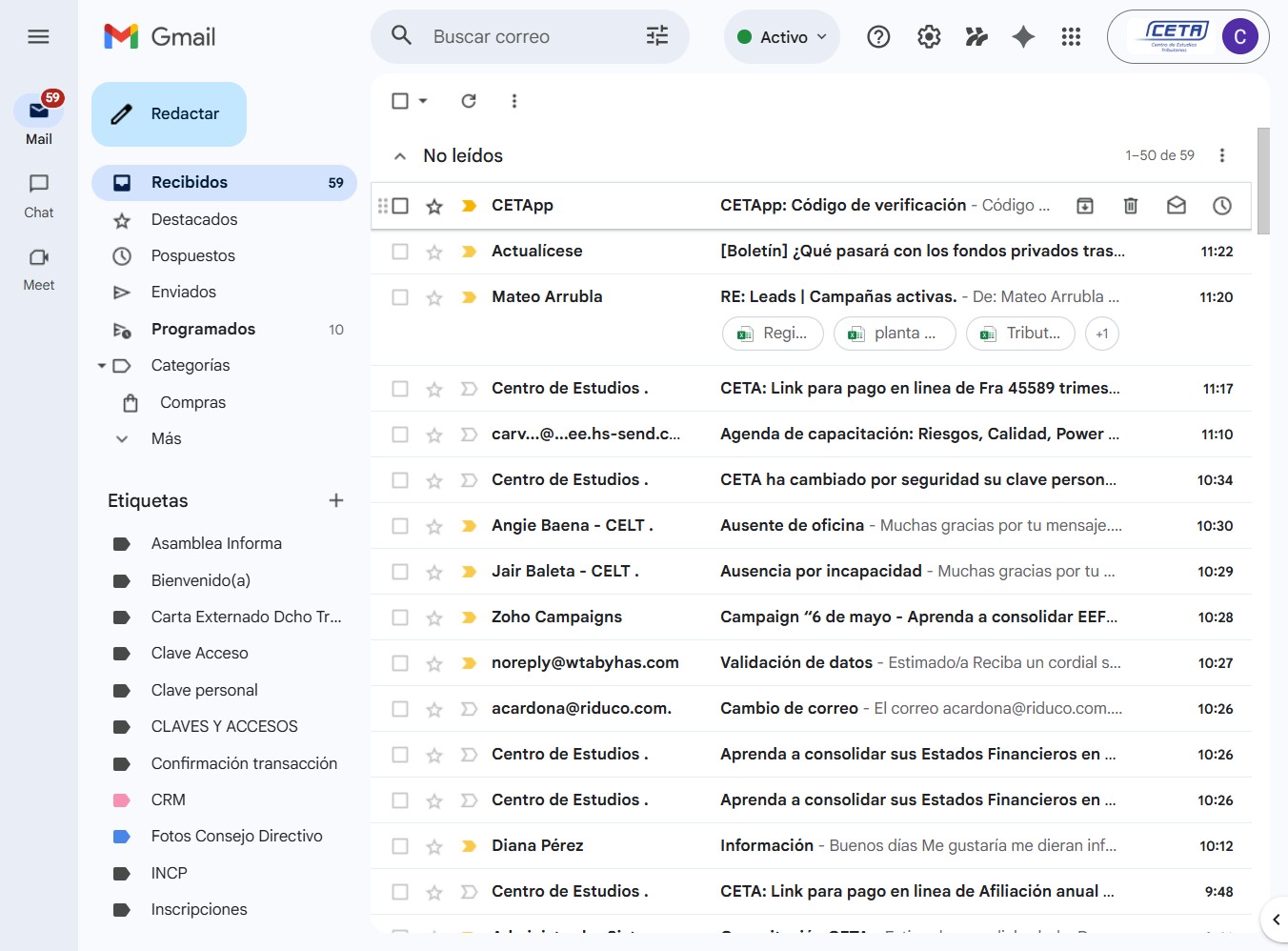Click the blue Fotos Consejo Directivo label icon
Viewport: 1288px width, 951px height.
pyautogui.click(x=122, y=837)
